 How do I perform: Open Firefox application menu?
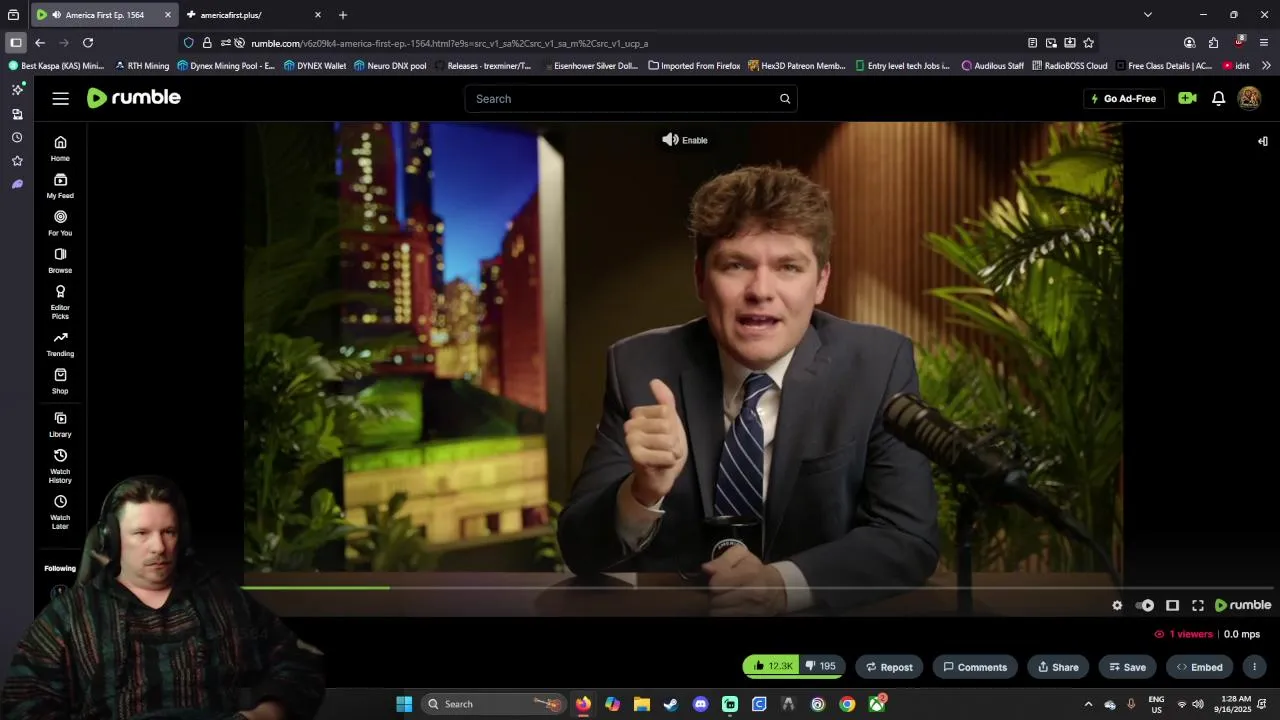pos(1264,43)
